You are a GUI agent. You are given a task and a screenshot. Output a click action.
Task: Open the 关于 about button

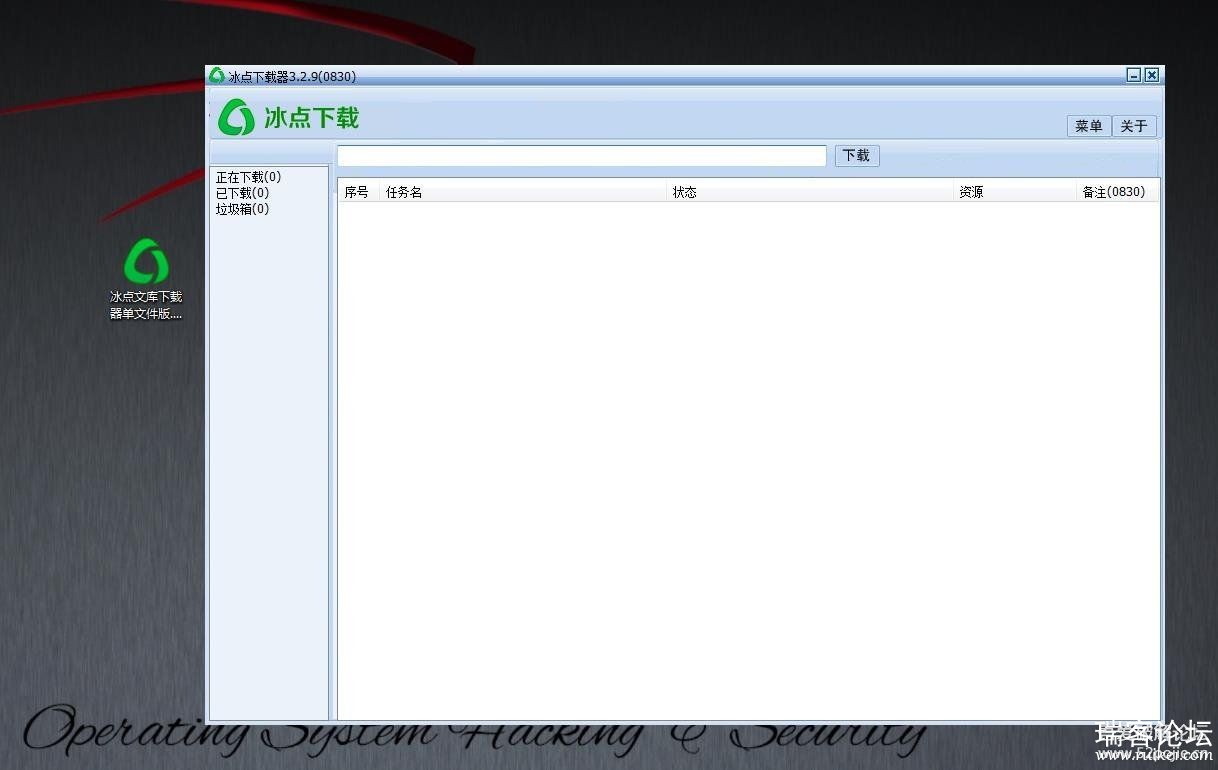[x=1134, y=126]
